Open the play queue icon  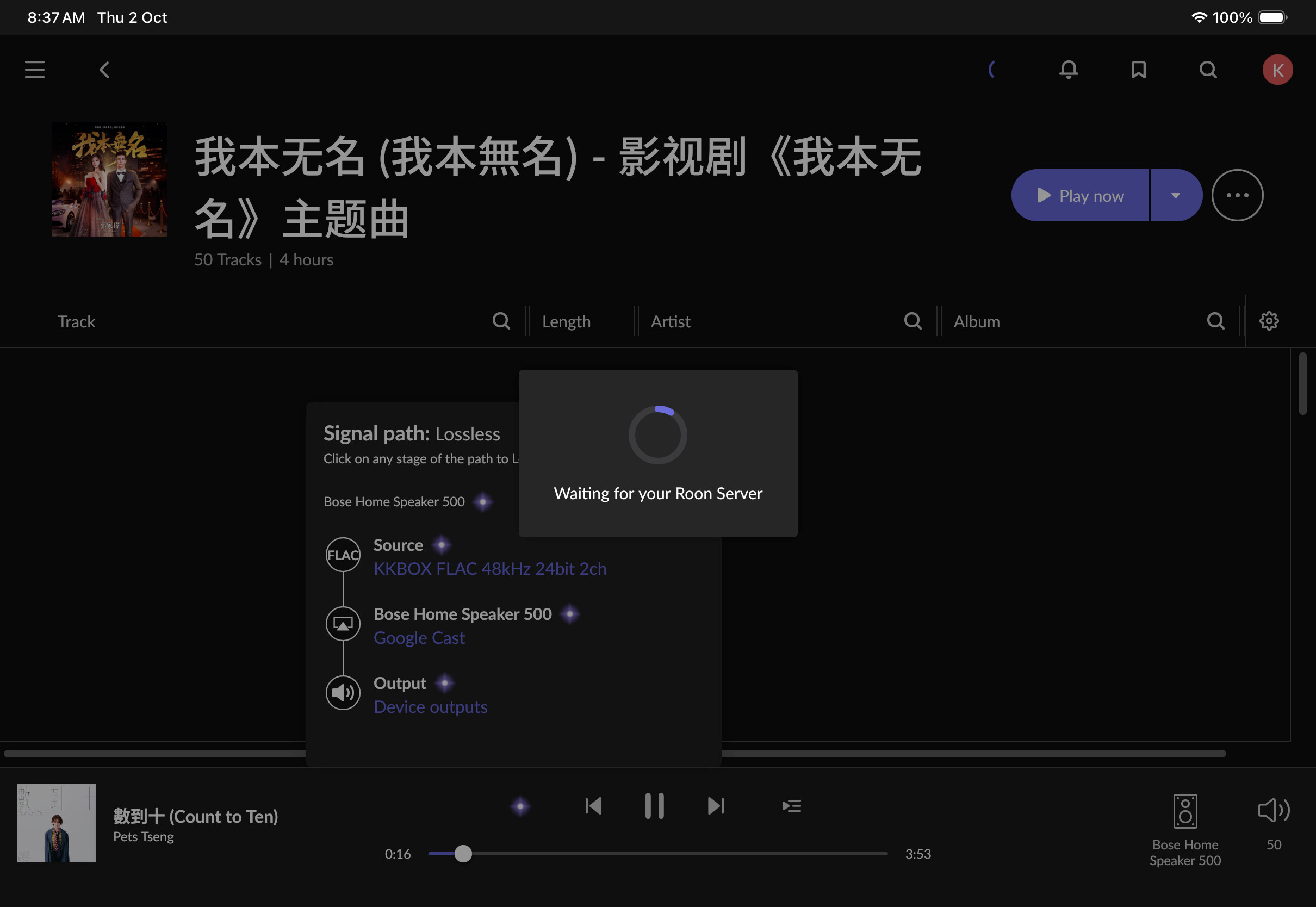coord(792,806)
